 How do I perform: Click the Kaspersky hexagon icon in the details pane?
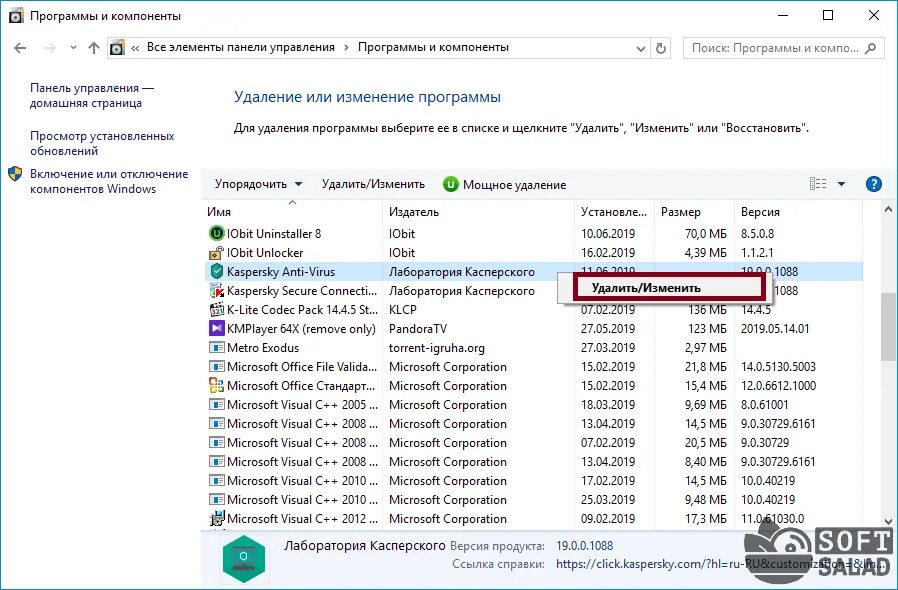point(243,558)
